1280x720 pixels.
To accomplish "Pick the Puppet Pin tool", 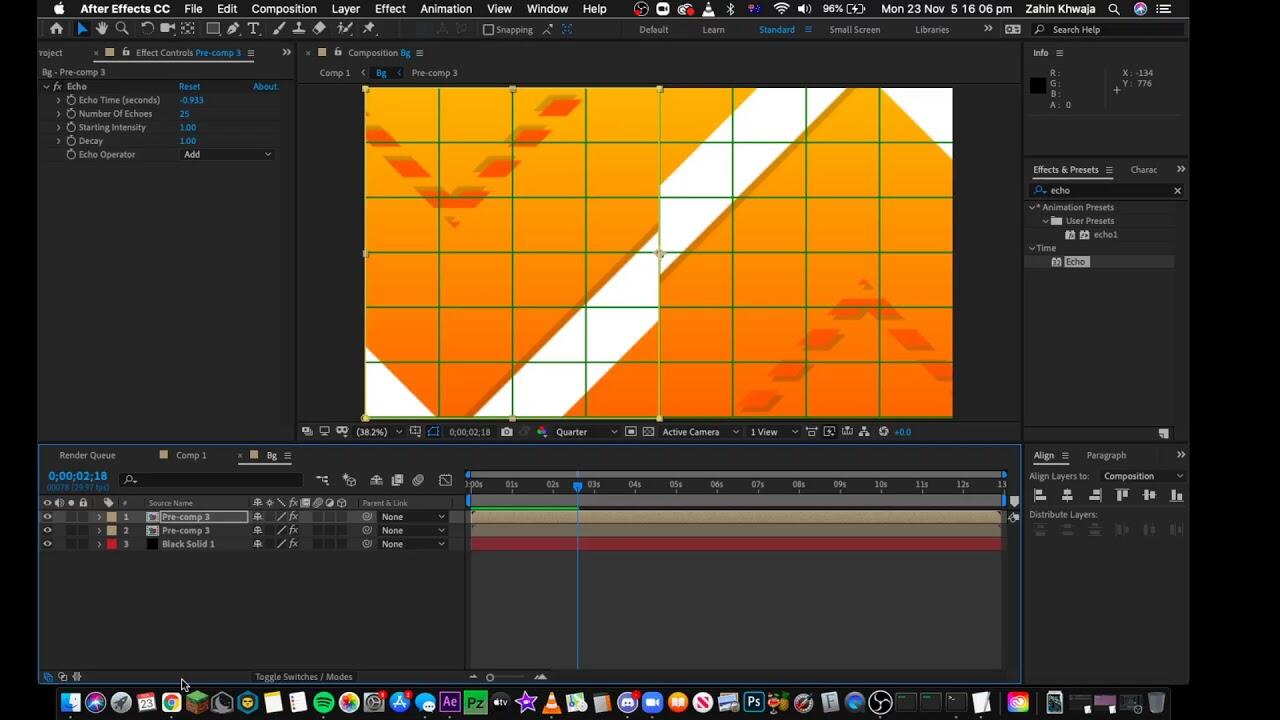I will click(x=369, y=29).
